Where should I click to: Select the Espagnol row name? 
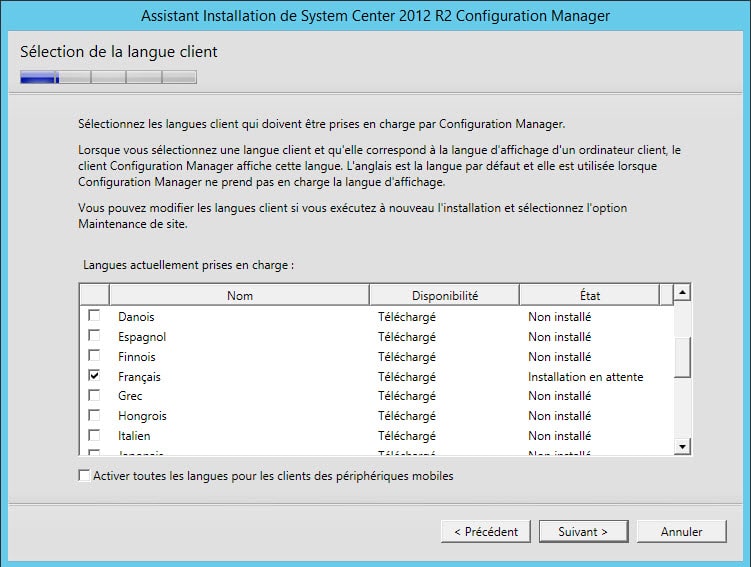click(x=142, y=337)
